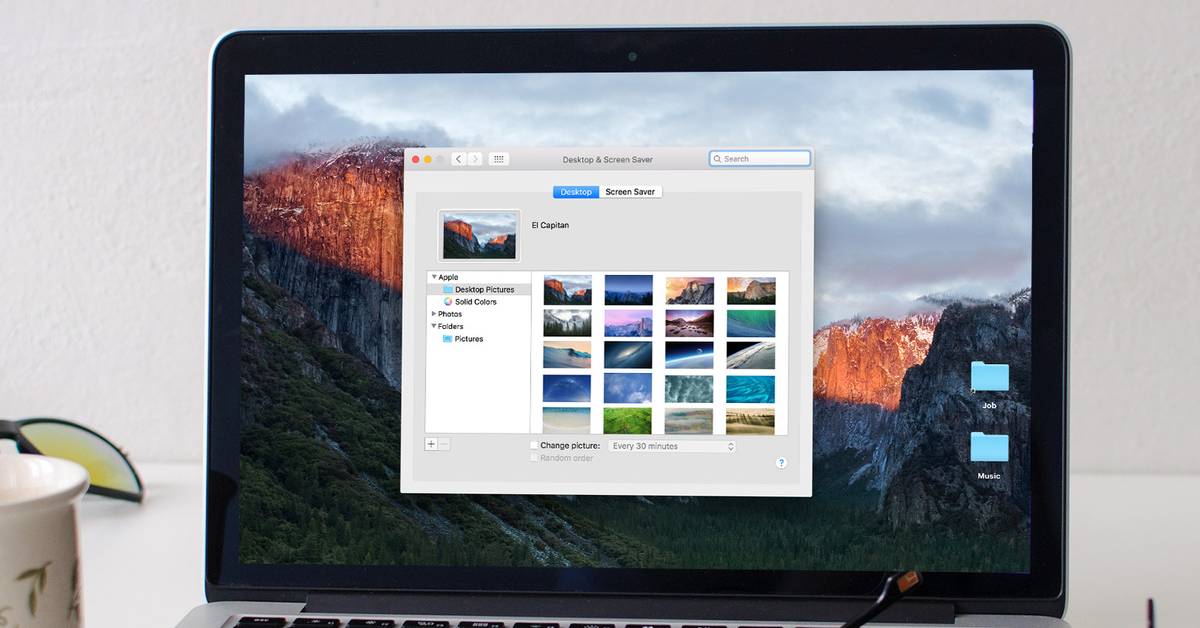Screen dimensions: 1200x628
Task: Select the Desktop tab
Action: pos(577,191)
